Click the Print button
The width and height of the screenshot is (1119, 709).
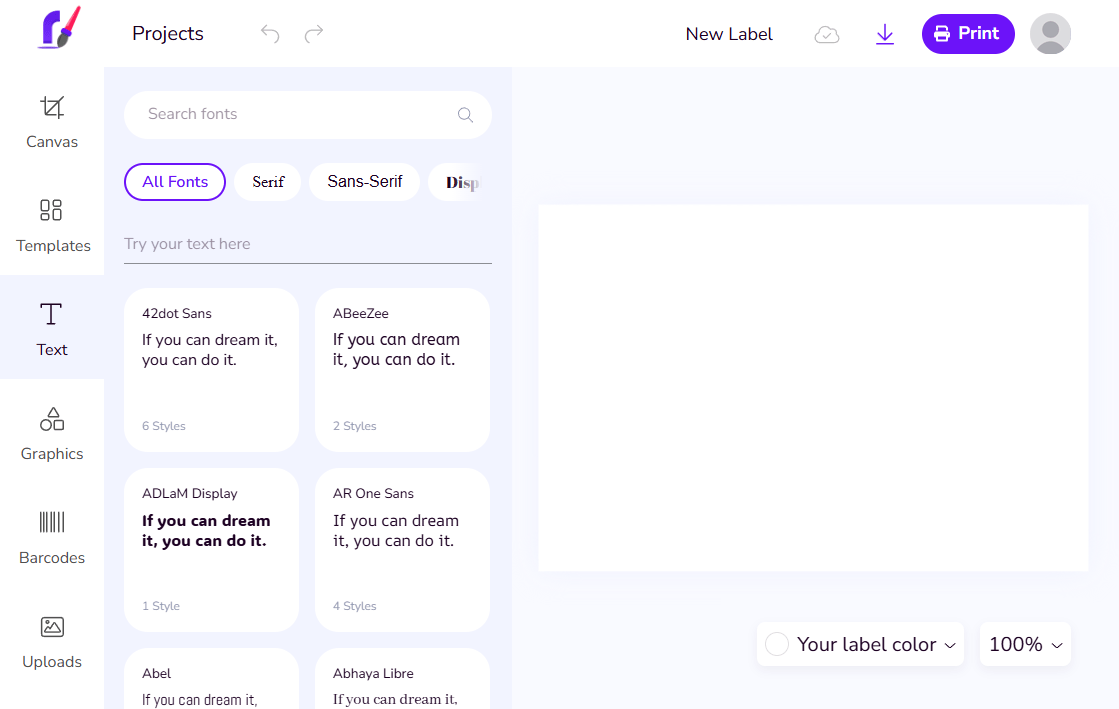point(967,34)
